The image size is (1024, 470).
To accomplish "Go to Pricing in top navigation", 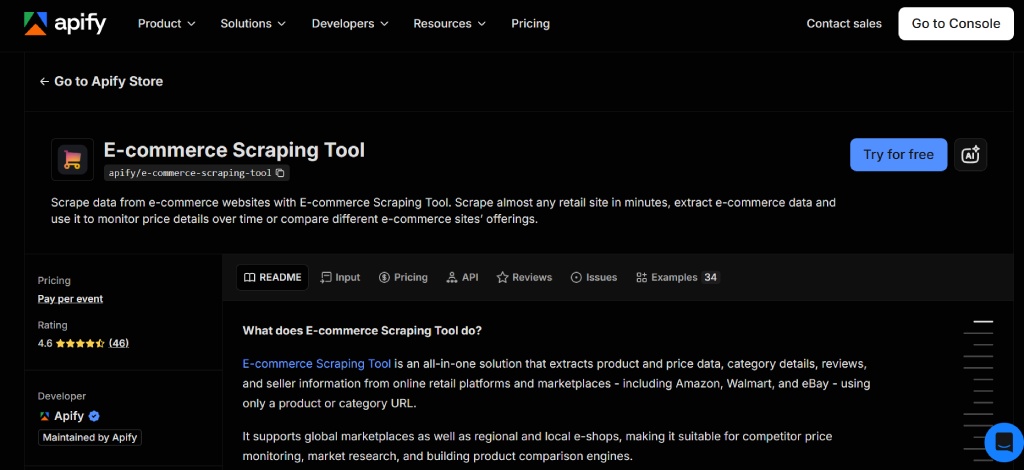I will (x=530, y=24).
